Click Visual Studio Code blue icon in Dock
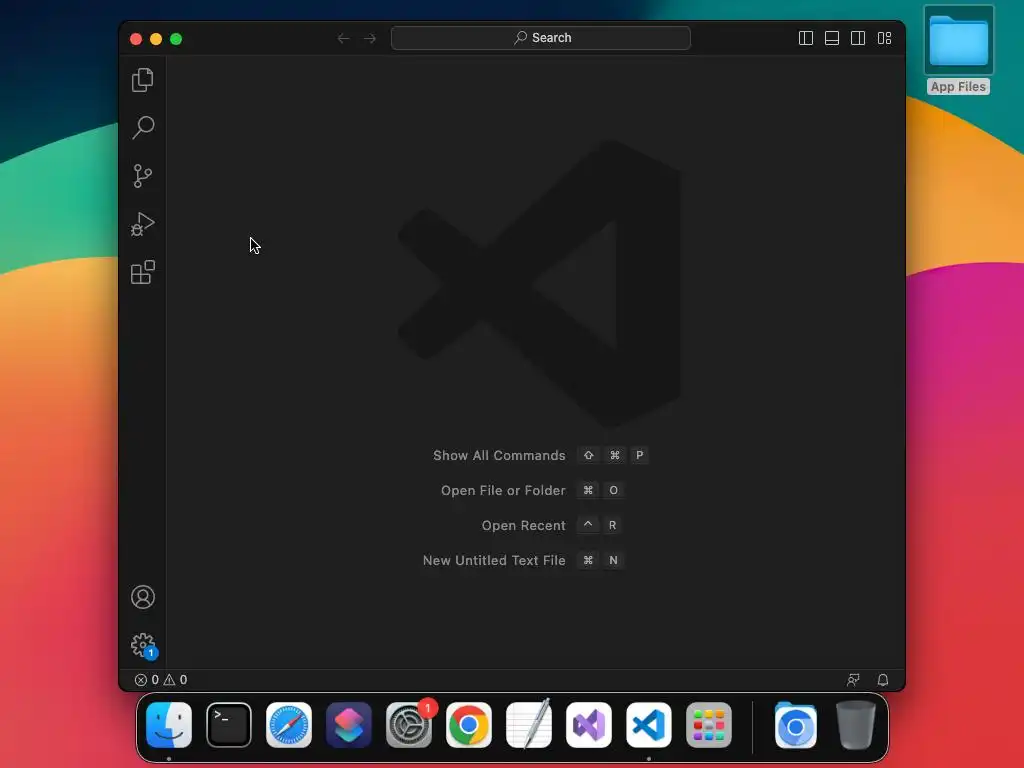Viewport: 1024px width, 768px height. tap(648, 725)
